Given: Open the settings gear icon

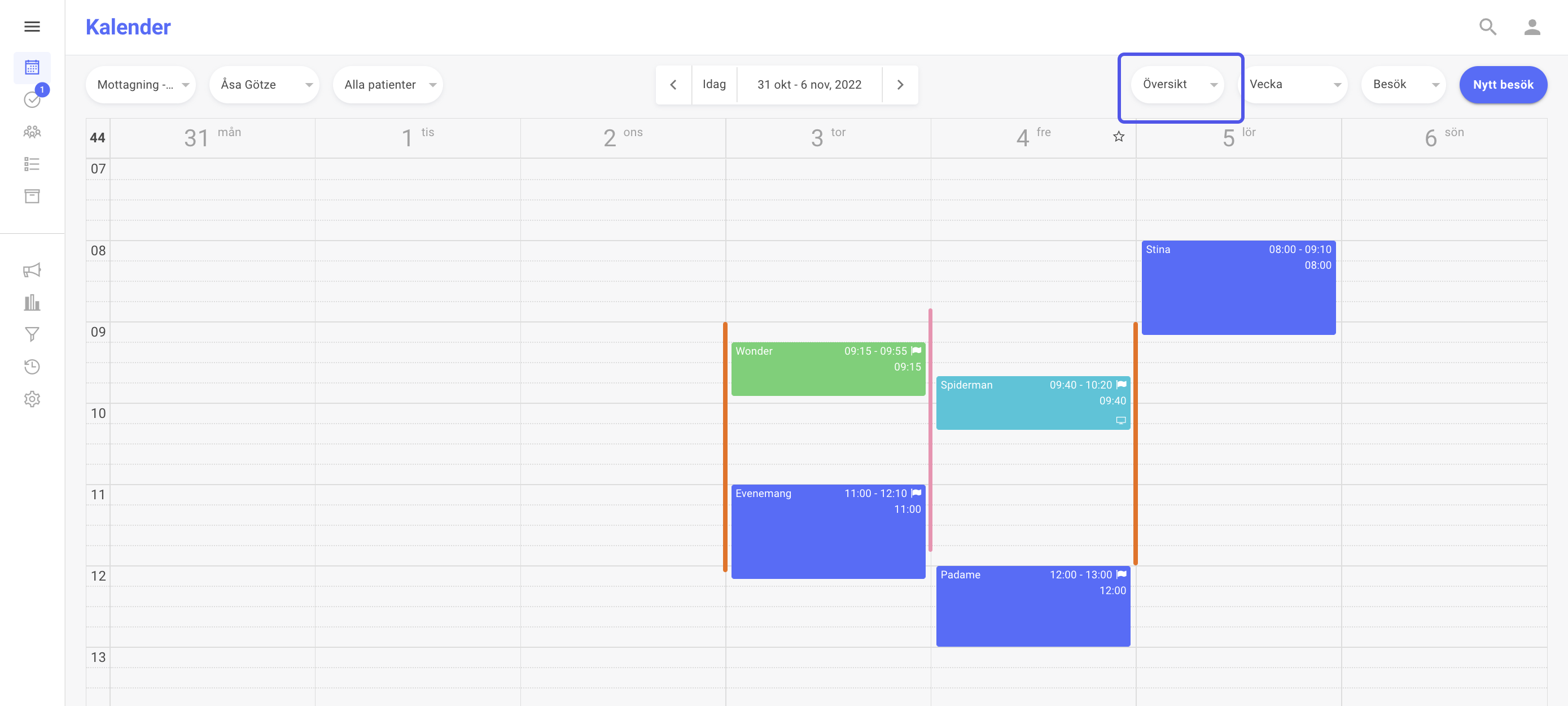Looking at the screenshot, I should (x=32, y=399).
